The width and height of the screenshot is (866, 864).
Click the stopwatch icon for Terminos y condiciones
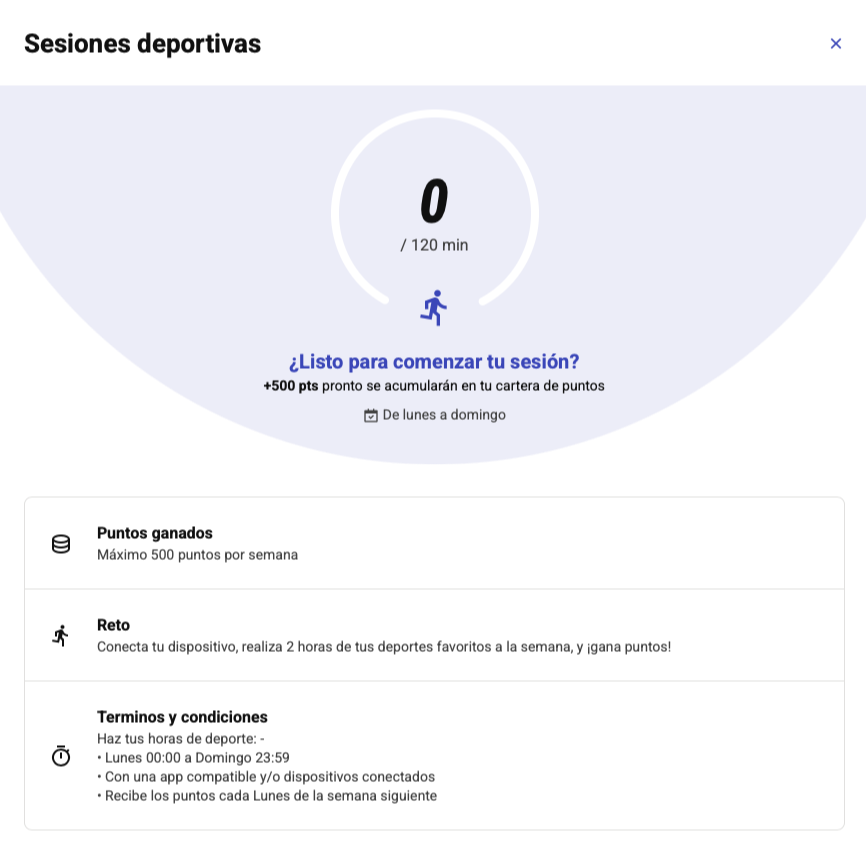point(61,756)
